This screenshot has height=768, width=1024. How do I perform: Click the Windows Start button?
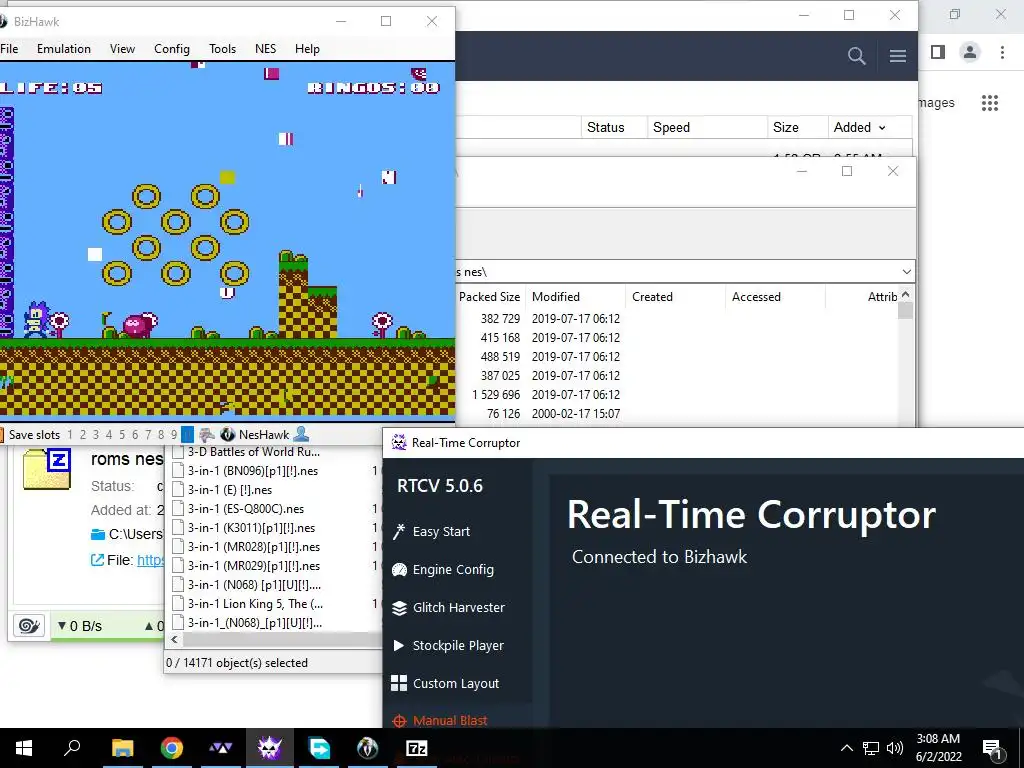(24, 748)
